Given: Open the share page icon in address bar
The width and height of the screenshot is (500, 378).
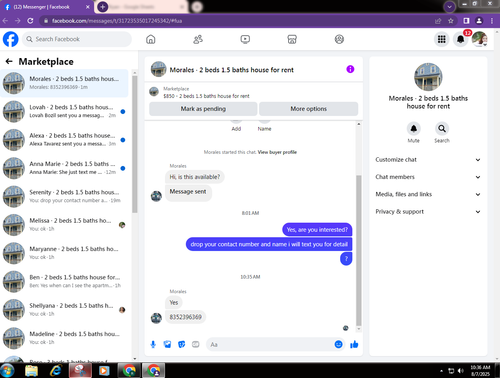Looking at the screenshot, I should pos(438,21).
